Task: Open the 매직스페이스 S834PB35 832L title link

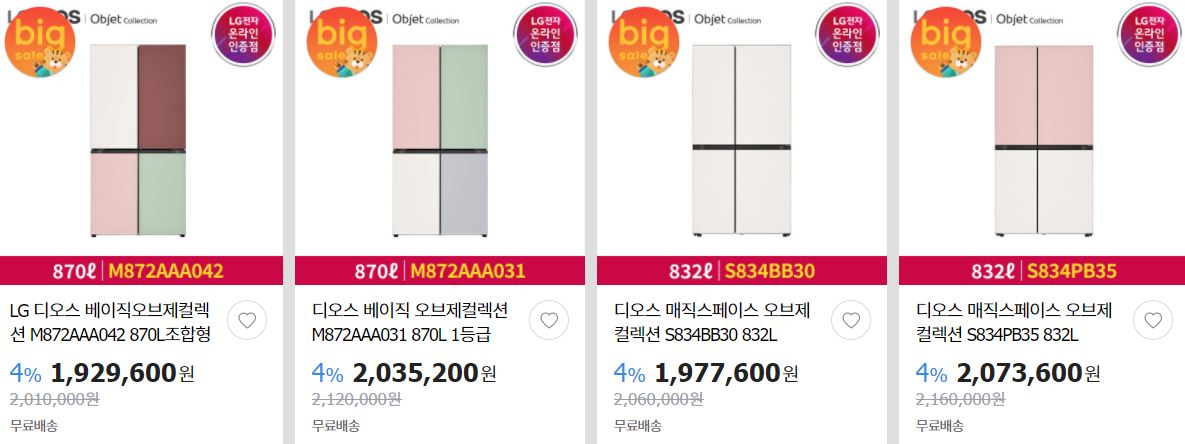Action: 1014,322
